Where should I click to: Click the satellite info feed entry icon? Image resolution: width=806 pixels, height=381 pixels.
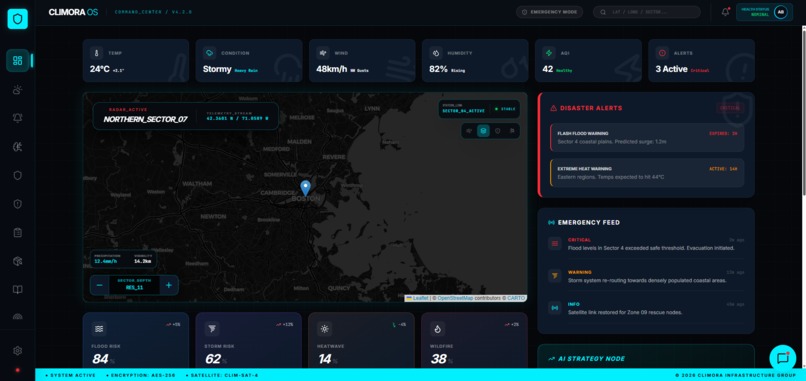(555, 308)
